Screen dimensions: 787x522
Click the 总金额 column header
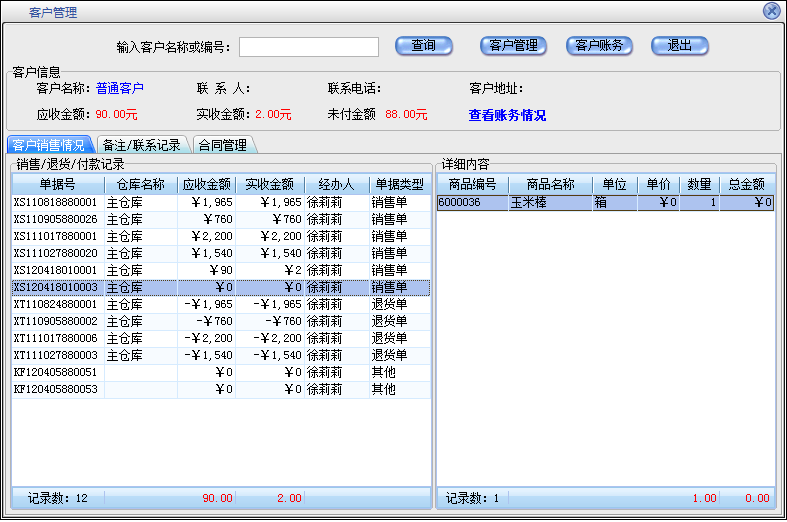coord(745,184)
